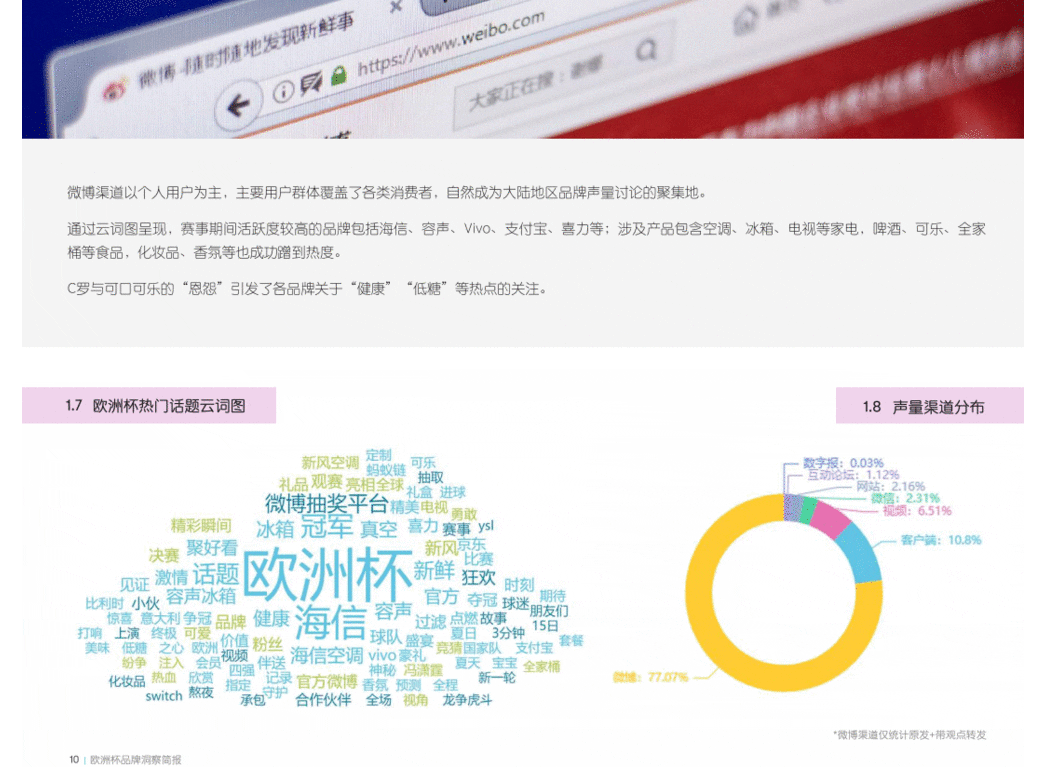Click the Weibo logo on the browser tab
1046x767 pixels.
(115, 89)
